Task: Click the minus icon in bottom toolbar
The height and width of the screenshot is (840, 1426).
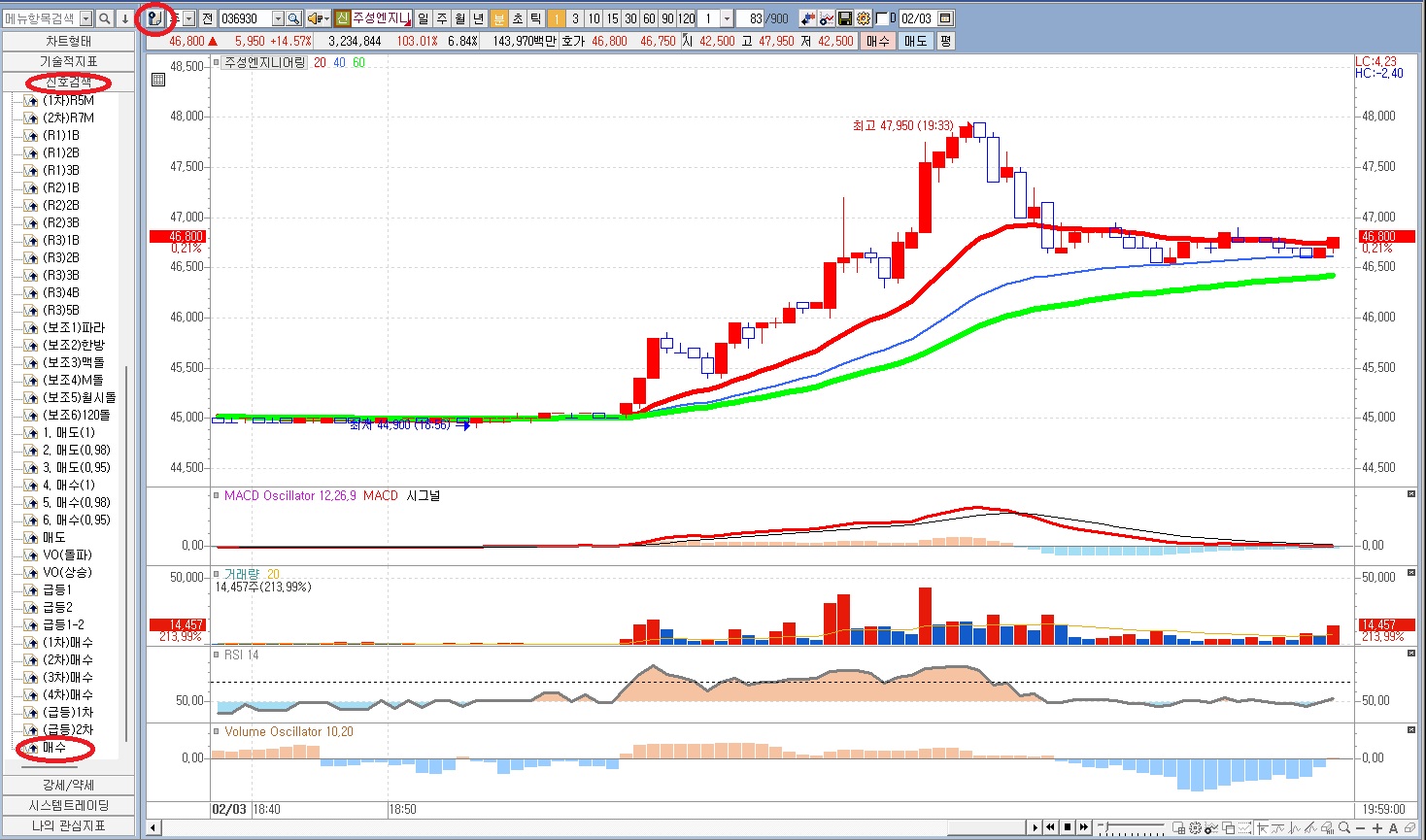Action: (x=1361, y=828)
